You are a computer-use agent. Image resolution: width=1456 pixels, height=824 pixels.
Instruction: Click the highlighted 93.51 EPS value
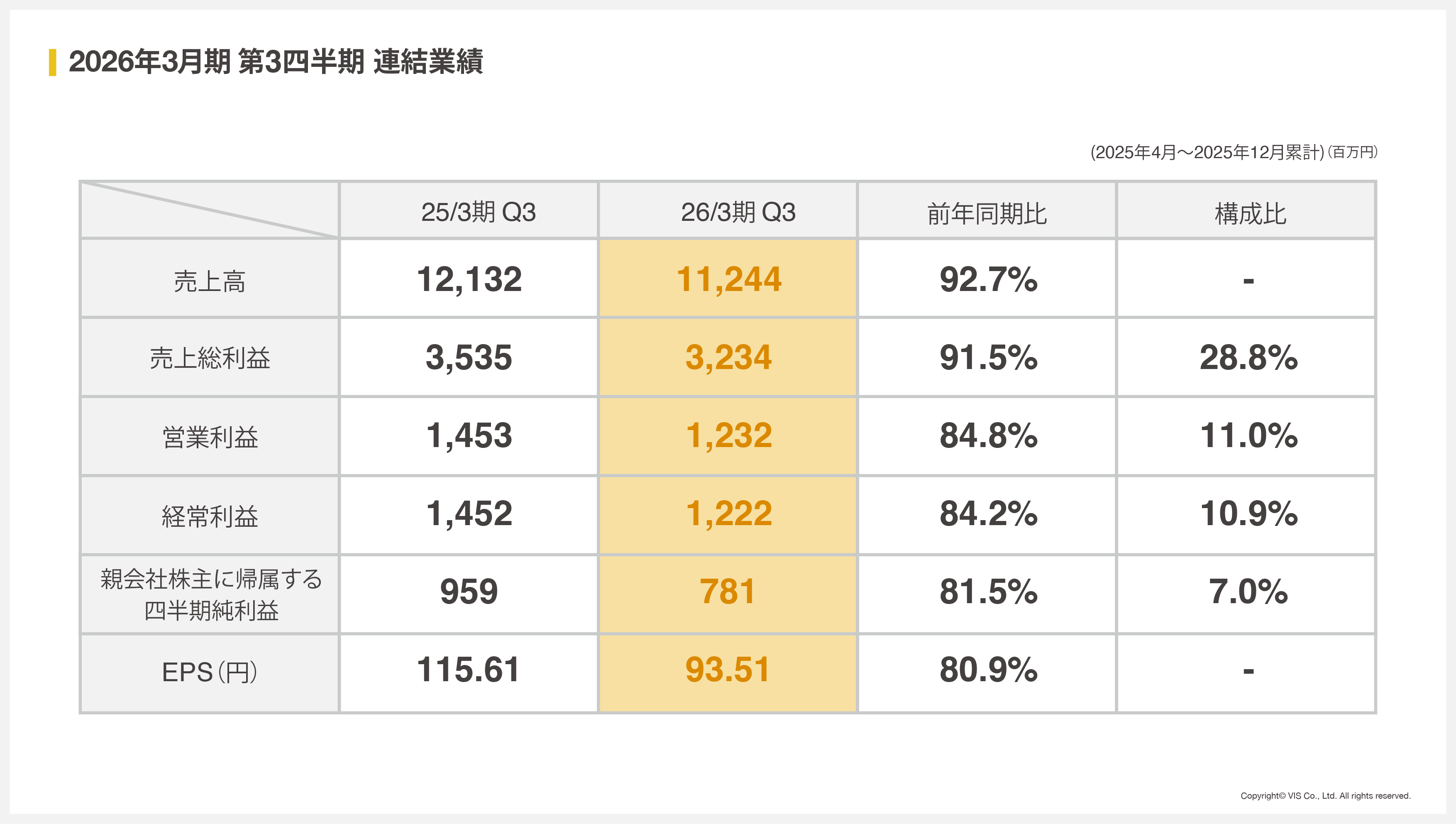click(728, 670)
